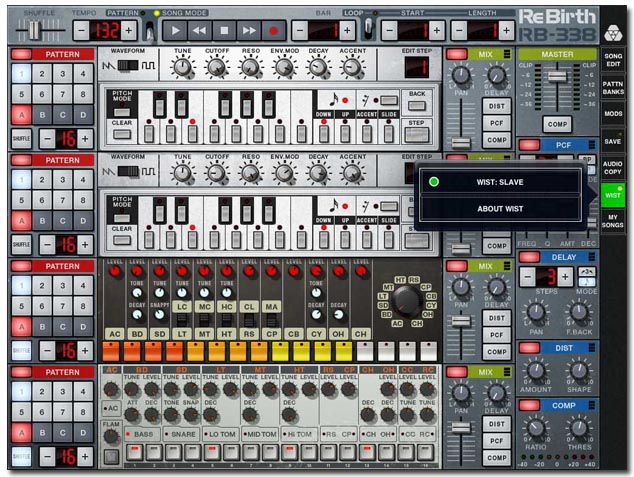Stop playback with the Stop button
Image resolution: width=634 pixels, height=477 pixels.
coord(224,31)
